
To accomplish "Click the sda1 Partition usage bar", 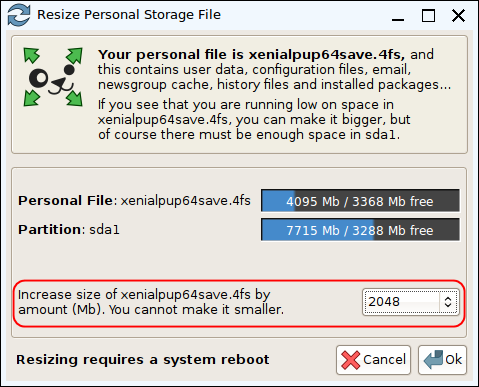I will click(x=360, y=230).
